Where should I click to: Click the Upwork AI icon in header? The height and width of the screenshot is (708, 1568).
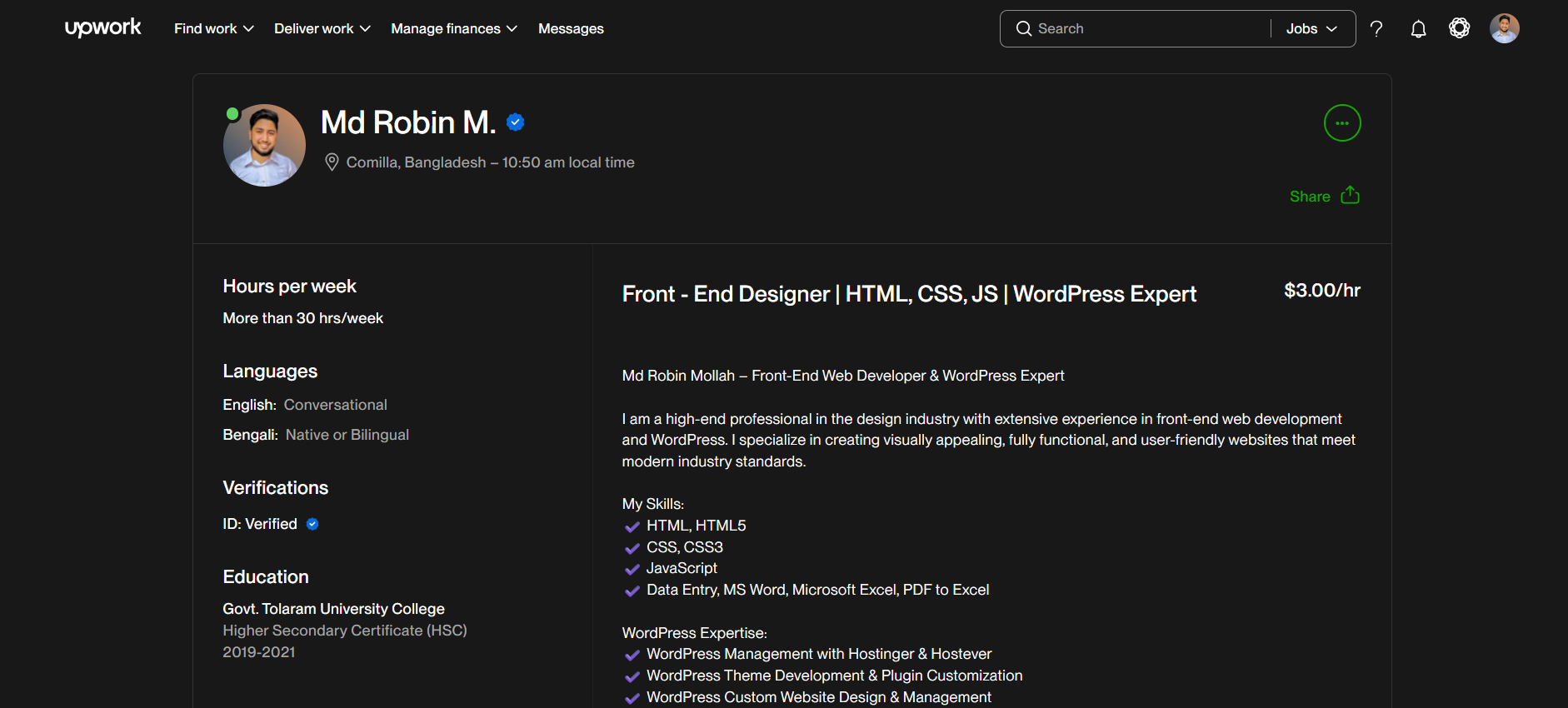[x=1459, y=28]
